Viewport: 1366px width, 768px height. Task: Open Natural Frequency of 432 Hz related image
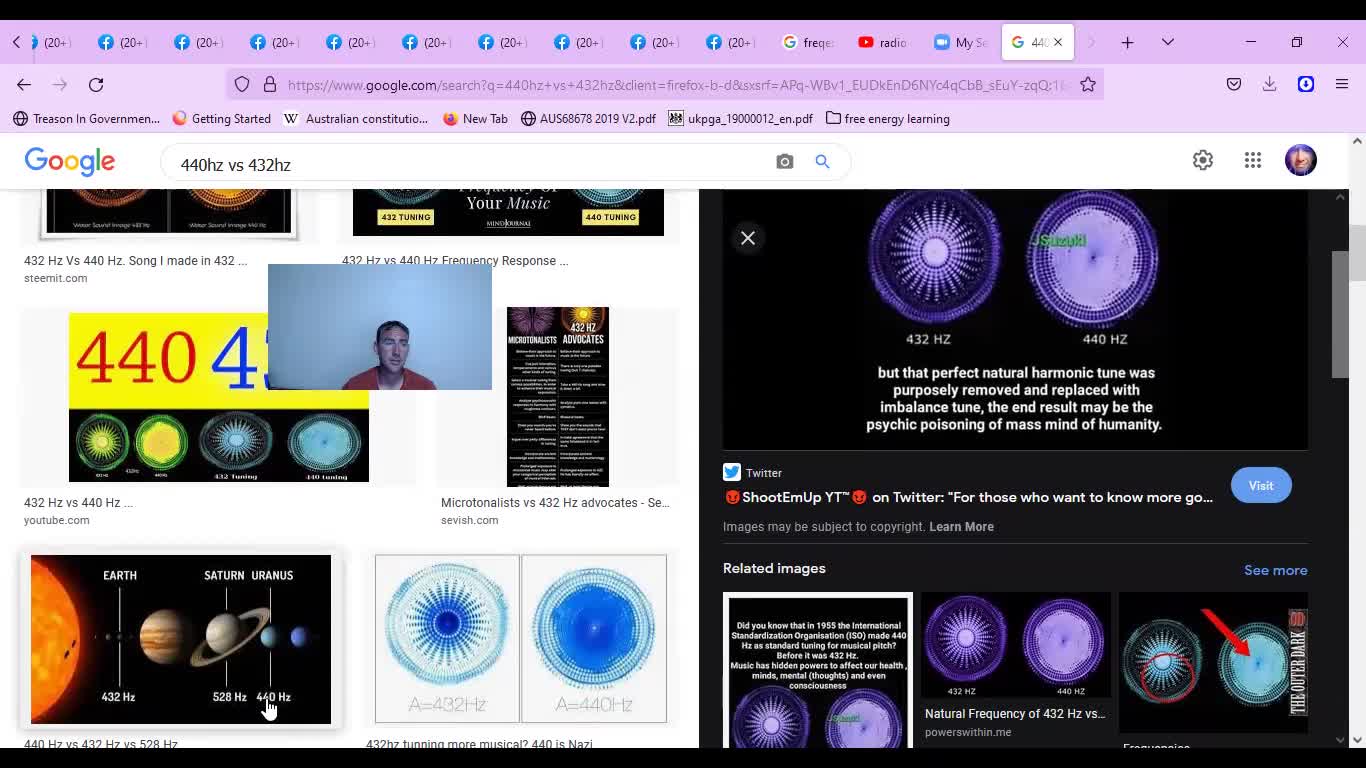[1016, 645]
